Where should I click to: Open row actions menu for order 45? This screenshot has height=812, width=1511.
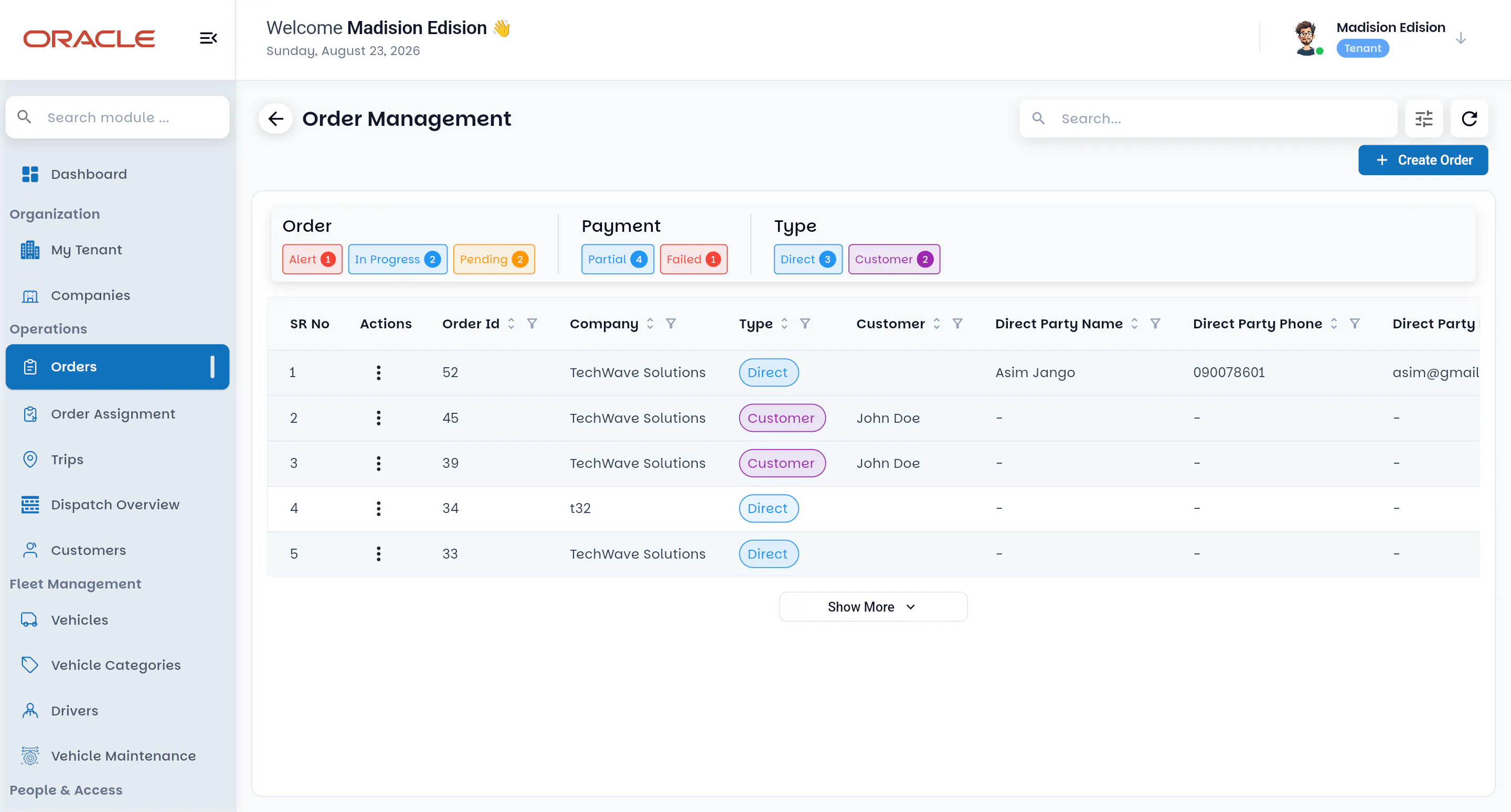tap(378, 418)
